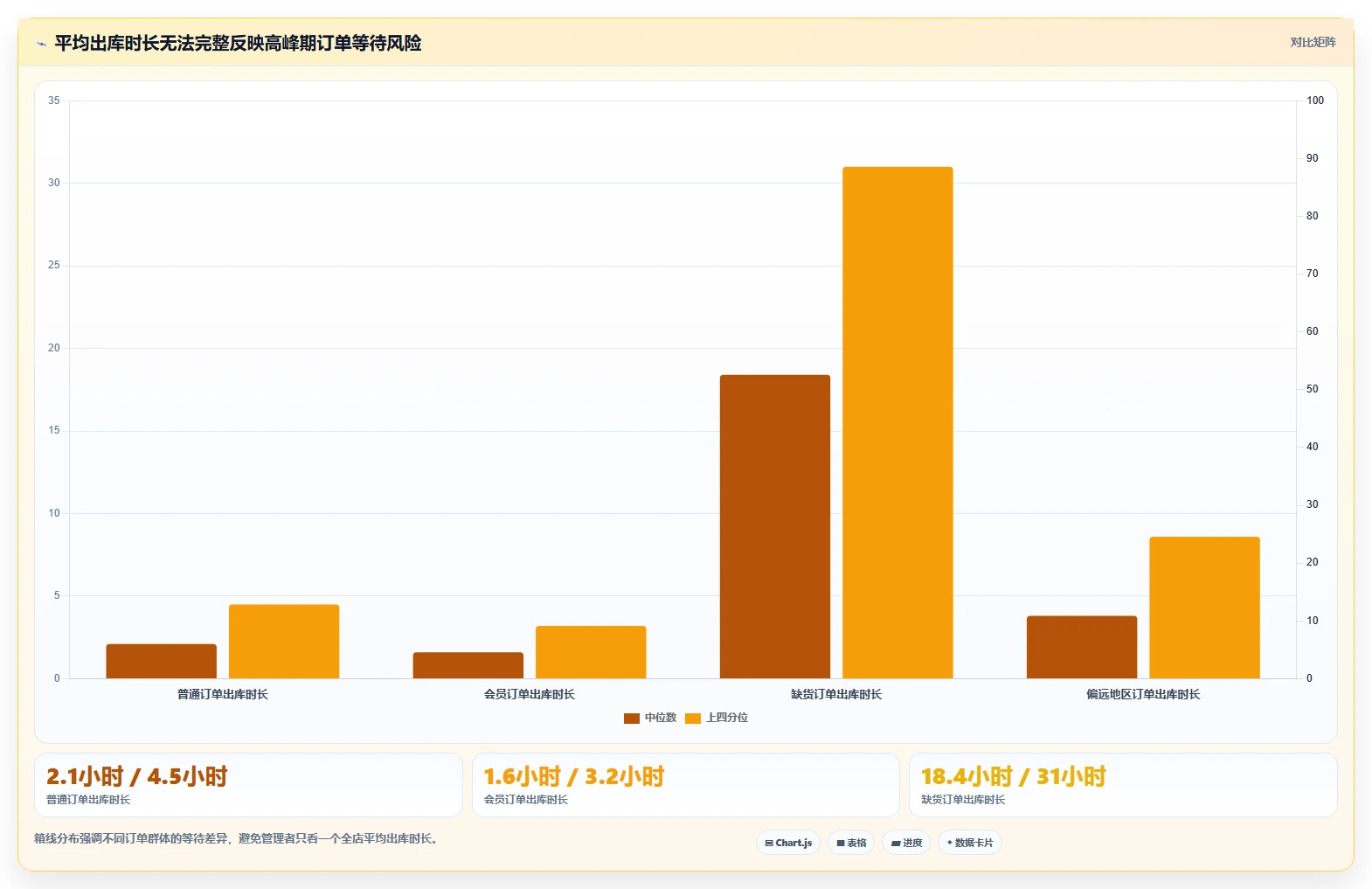This screenshot has height=889, width=1372.
Task: Select the median bar for 普通订单出库时长
Action: (162, 661)
